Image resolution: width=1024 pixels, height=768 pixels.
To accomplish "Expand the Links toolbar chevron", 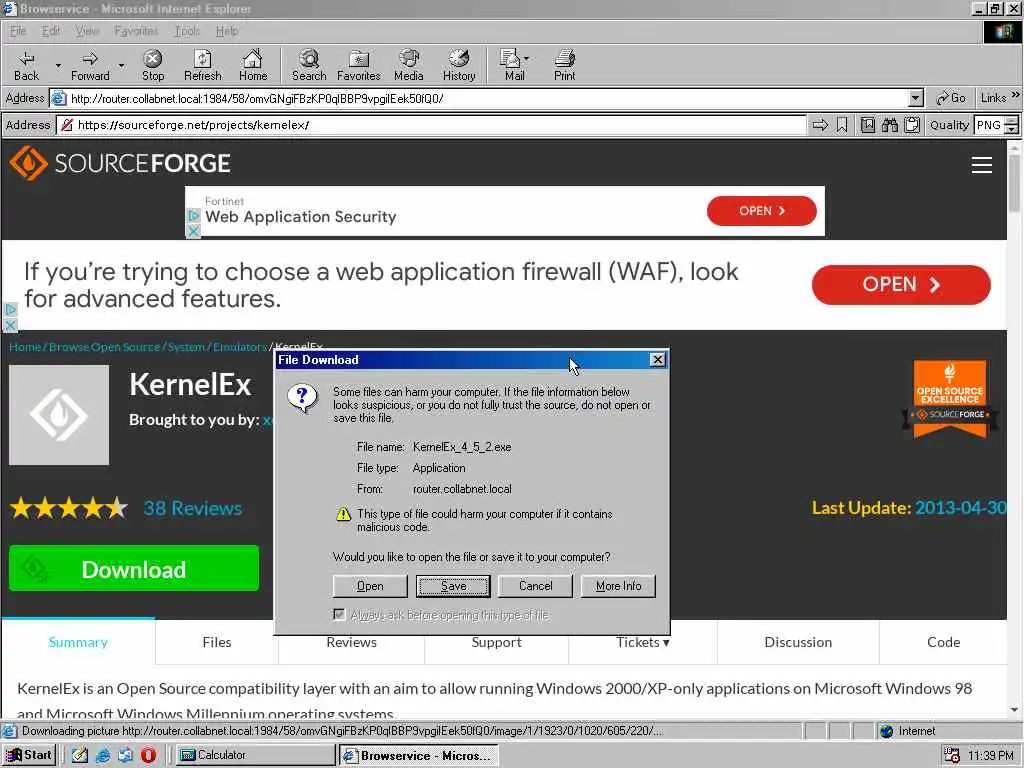I will point(1016,95).
